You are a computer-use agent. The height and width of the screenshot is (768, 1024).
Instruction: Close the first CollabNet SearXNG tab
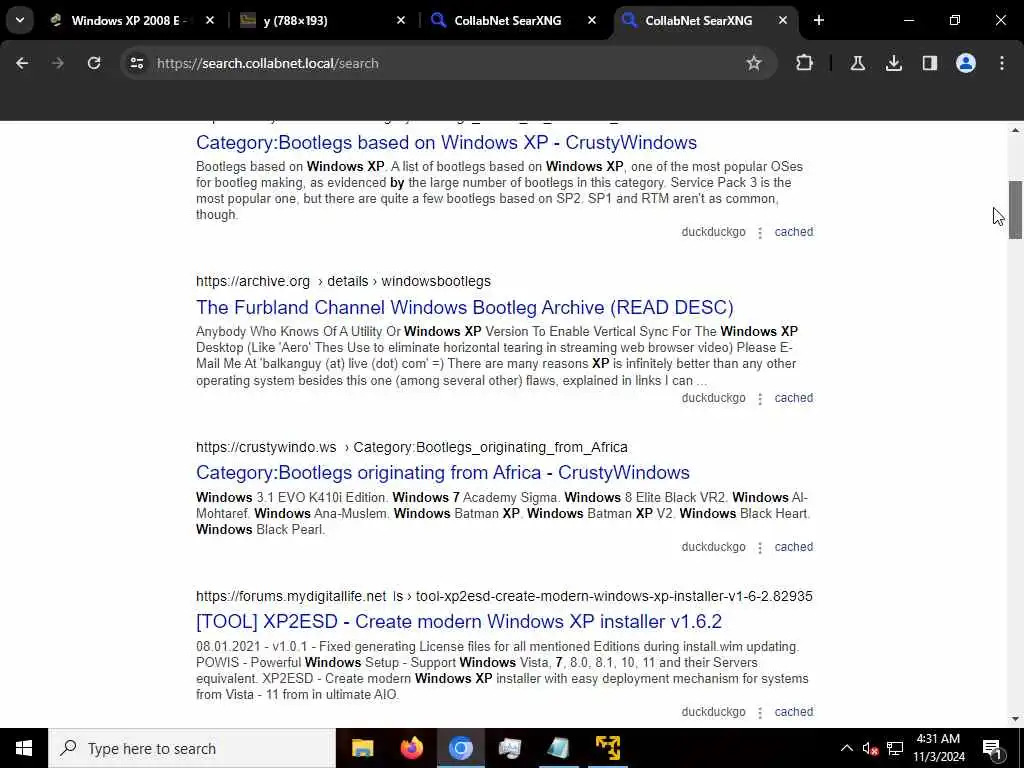click(592, 20)
